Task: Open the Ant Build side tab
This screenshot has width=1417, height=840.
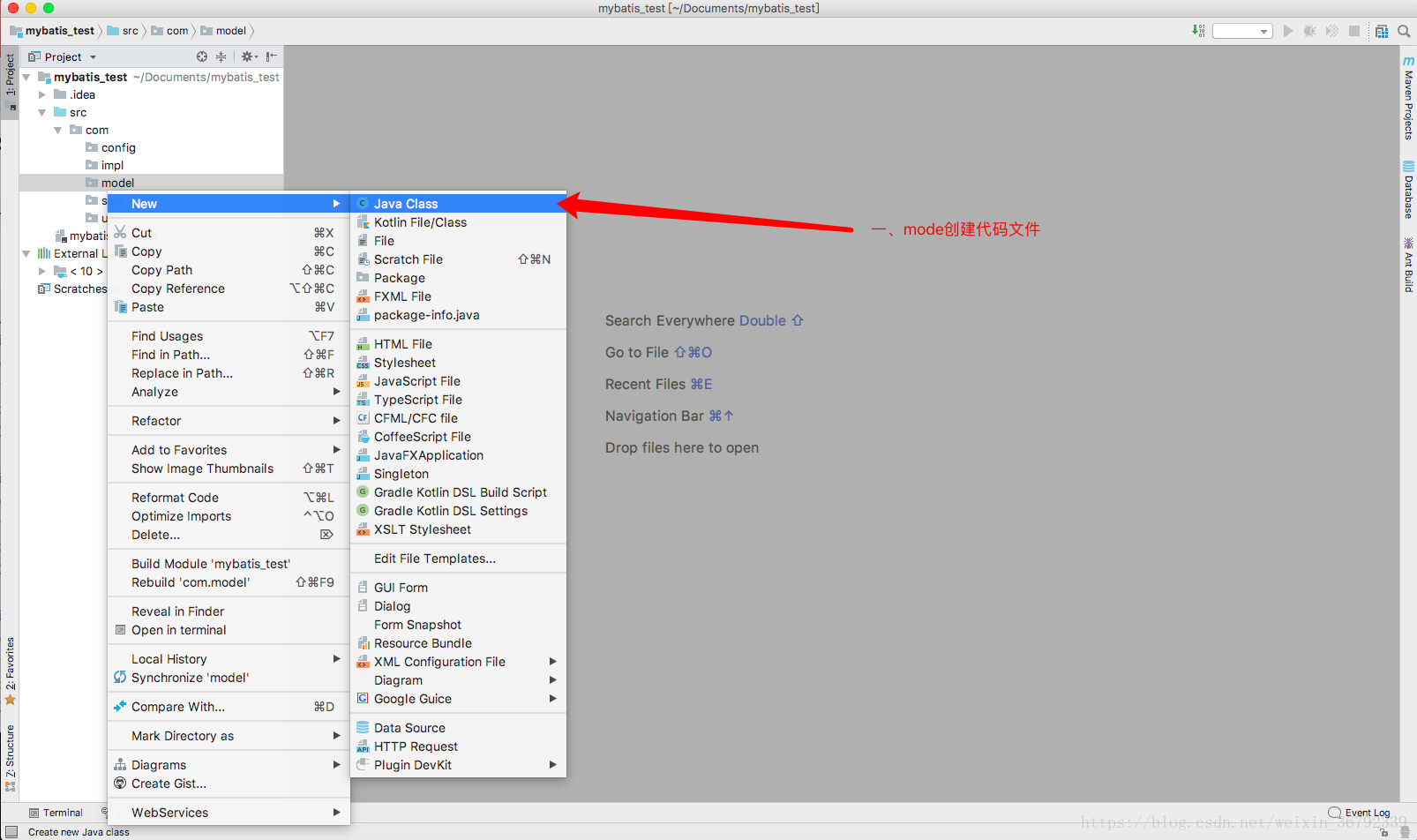Action: (1408, 265)
